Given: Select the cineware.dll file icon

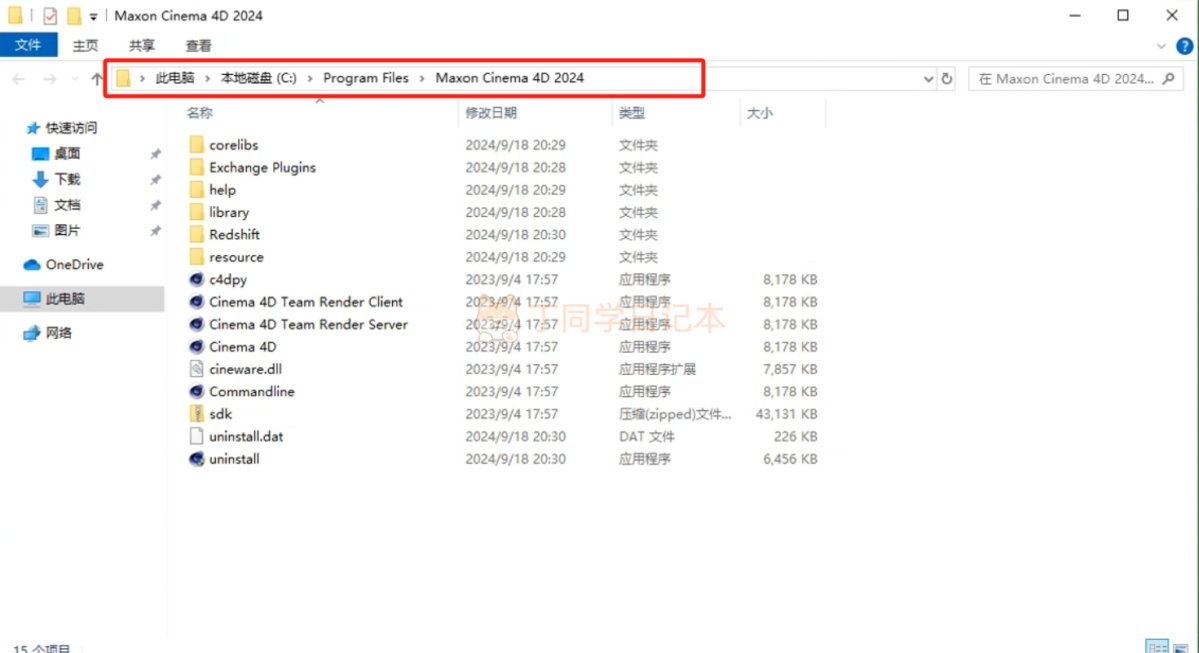Looking at the screenshot, I should tap(197, 369).
